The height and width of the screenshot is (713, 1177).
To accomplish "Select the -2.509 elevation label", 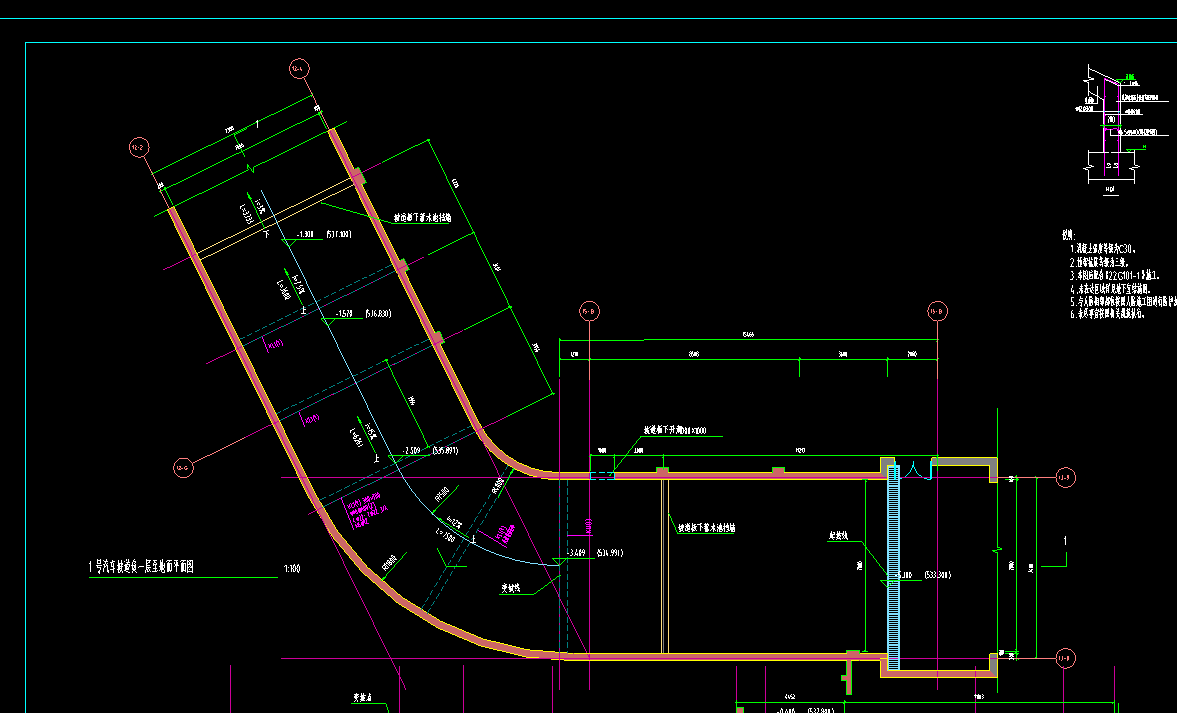I will coord(412,450).
